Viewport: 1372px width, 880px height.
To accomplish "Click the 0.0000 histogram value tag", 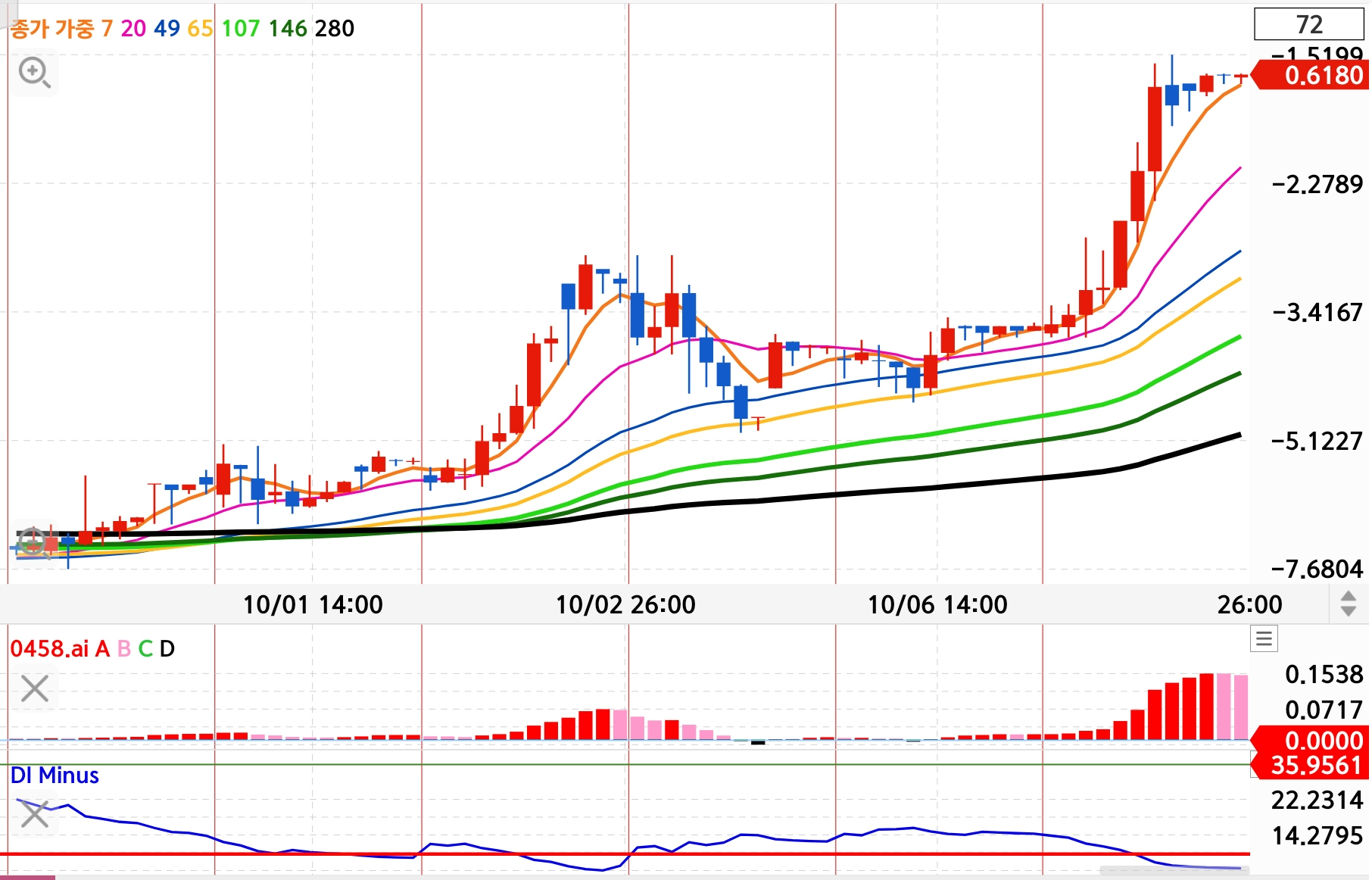I will tap(1311, 740).
